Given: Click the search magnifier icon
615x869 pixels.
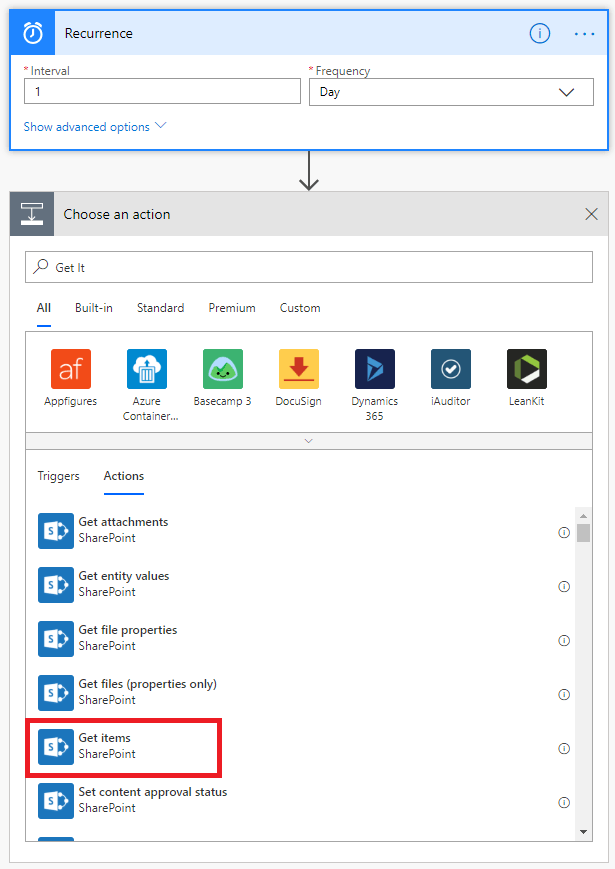Looking at the screenshot, I should [x=40, y=267].
